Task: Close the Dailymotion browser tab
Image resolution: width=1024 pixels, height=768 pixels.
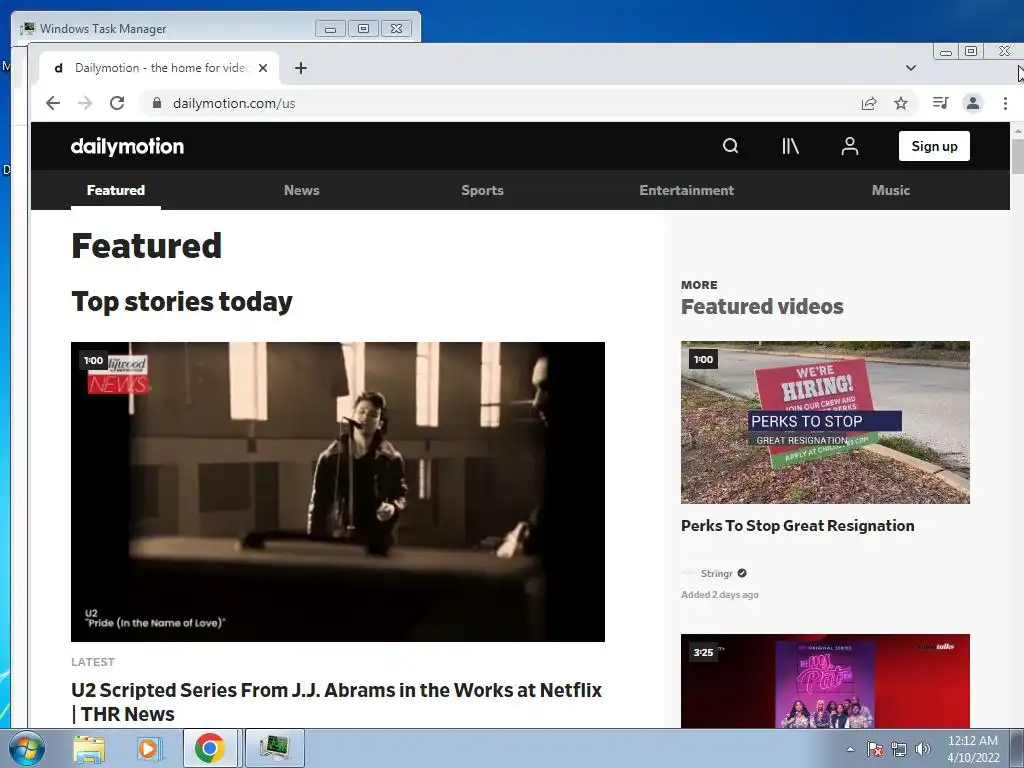Action: tap(263, 68)
